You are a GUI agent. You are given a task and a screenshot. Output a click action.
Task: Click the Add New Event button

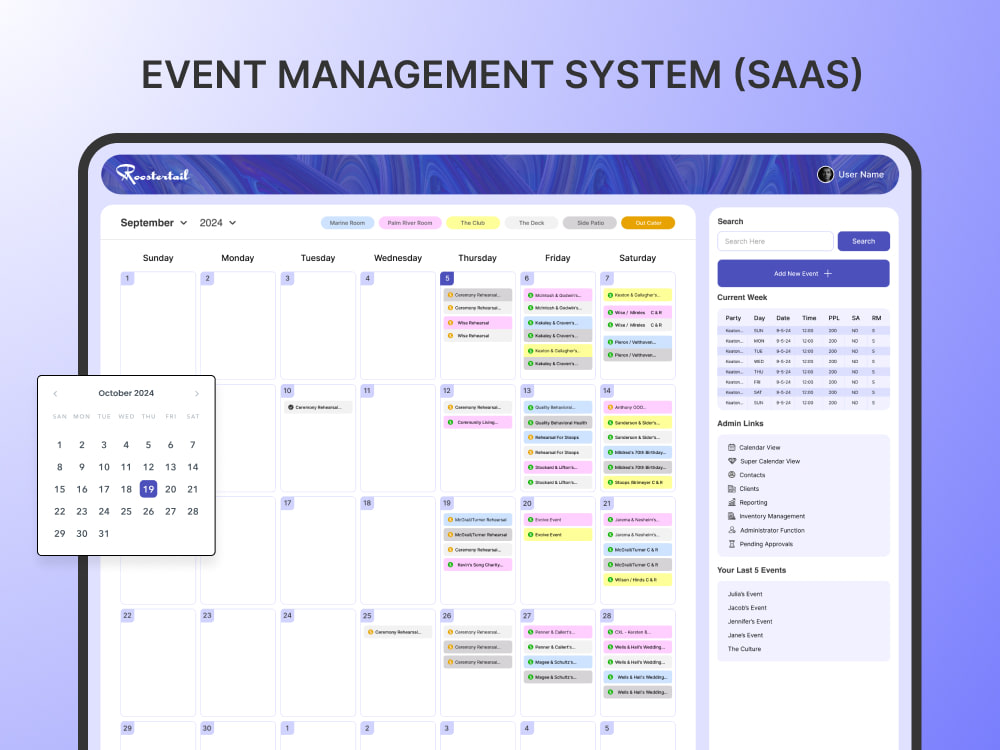803,274
